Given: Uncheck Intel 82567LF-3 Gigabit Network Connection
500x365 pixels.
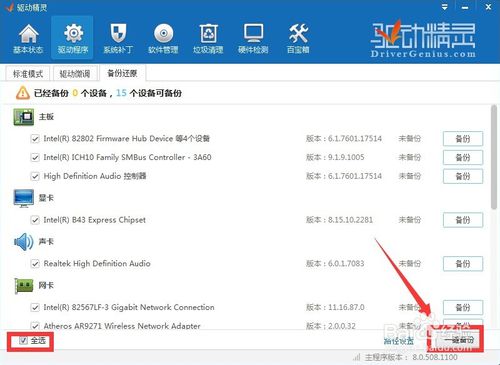Looking at the screenshot, I should [x=35, y=307].
